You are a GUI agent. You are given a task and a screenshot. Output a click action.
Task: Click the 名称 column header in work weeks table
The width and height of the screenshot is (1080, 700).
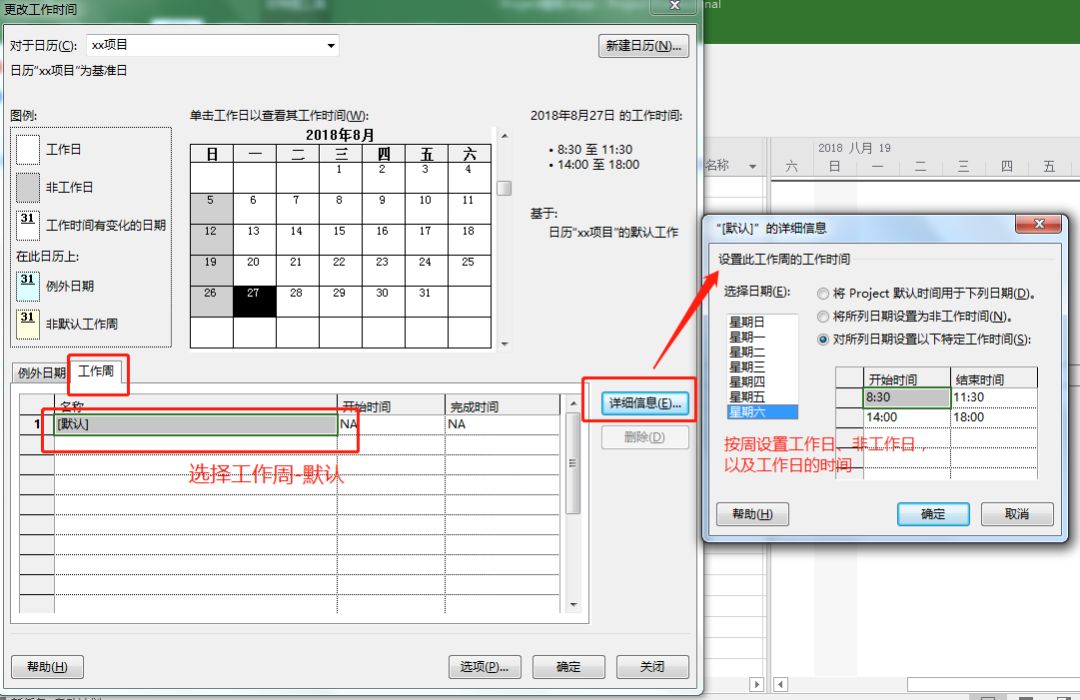pyautogui.click(x=196, y=405)
